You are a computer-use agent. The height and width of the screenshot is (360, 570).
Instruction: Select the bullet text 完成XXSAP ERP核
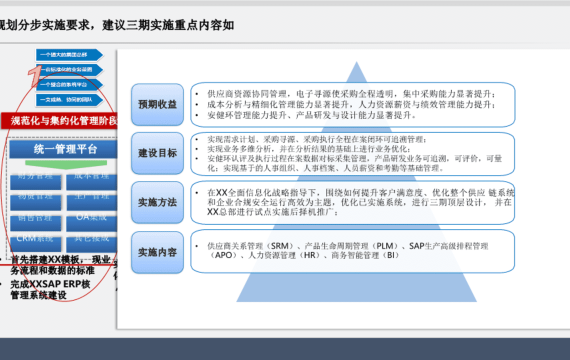pyautogui.click(x=50, y=284)
